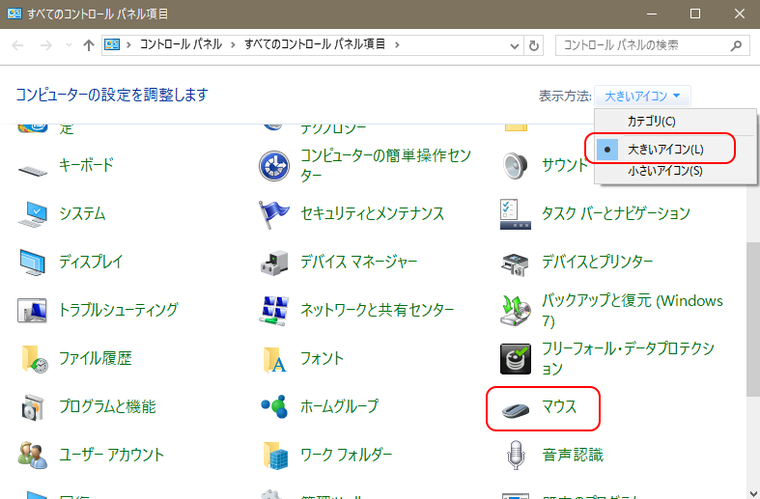The width and height of the screenshot is (760, 499).
Task: Open the フォント text link
Action: coord(322,359)
